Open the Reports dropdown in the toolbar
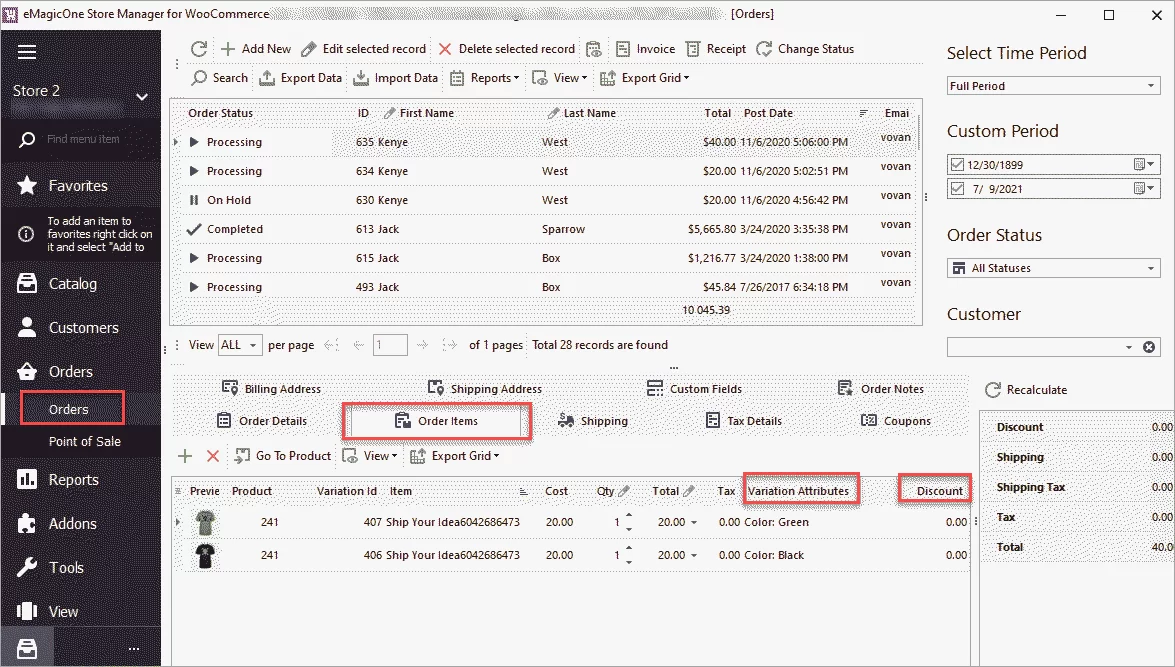Viewport: 1175px width, 667px height. (484, 77)
